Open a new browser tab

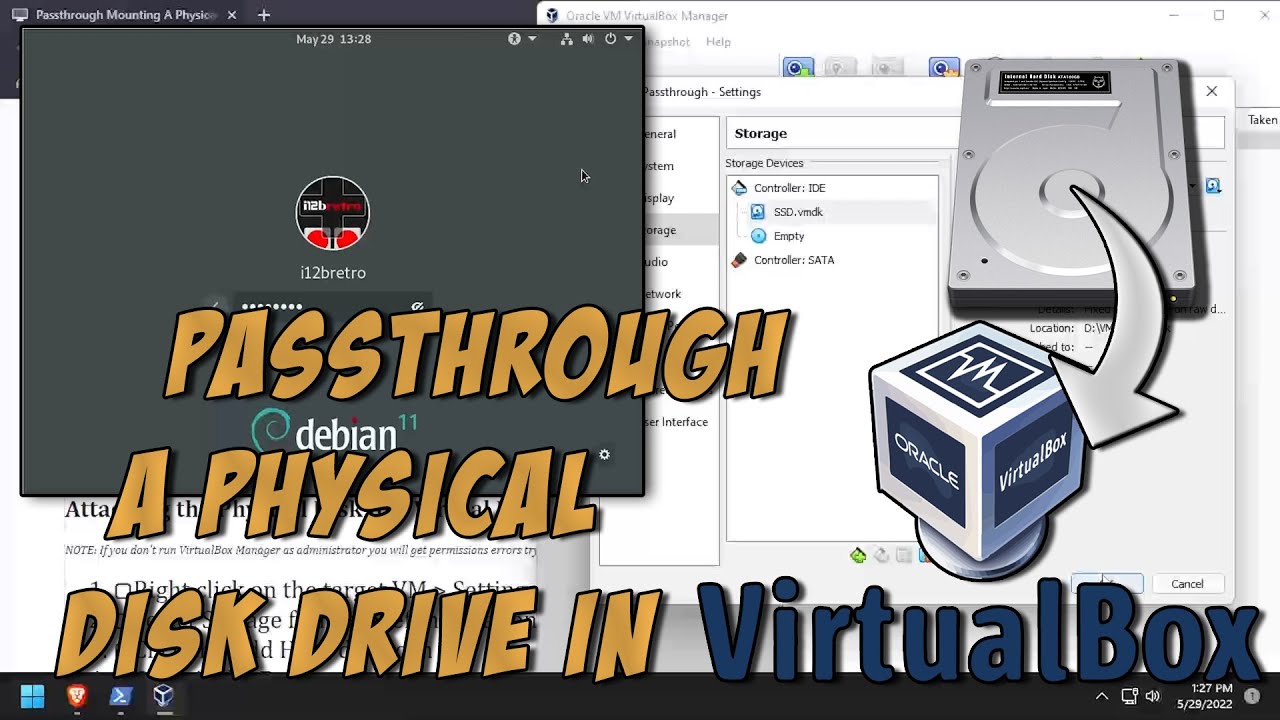coord(264,15)
